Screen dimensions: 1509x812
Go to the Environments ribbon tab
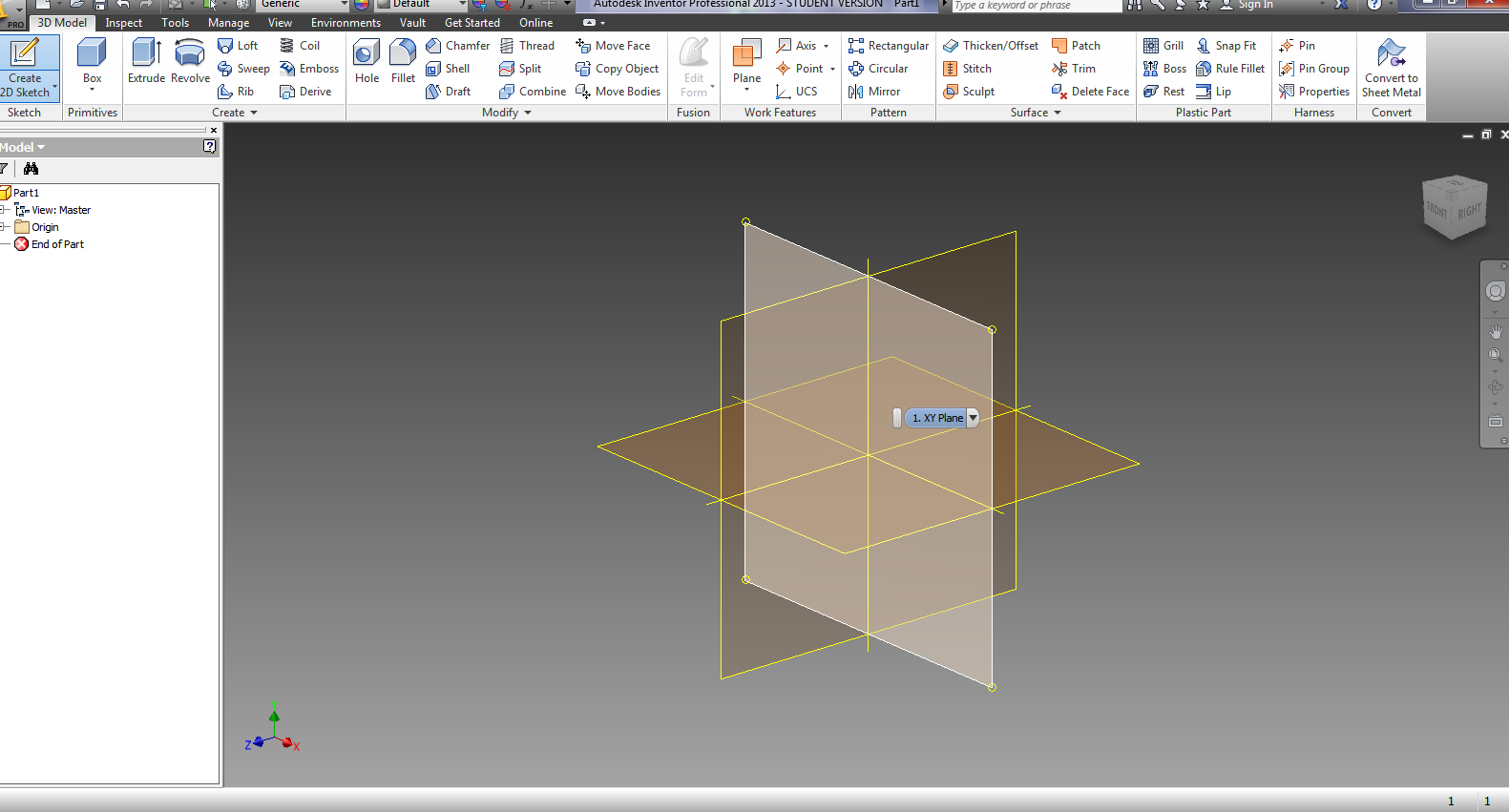point(346,23)
